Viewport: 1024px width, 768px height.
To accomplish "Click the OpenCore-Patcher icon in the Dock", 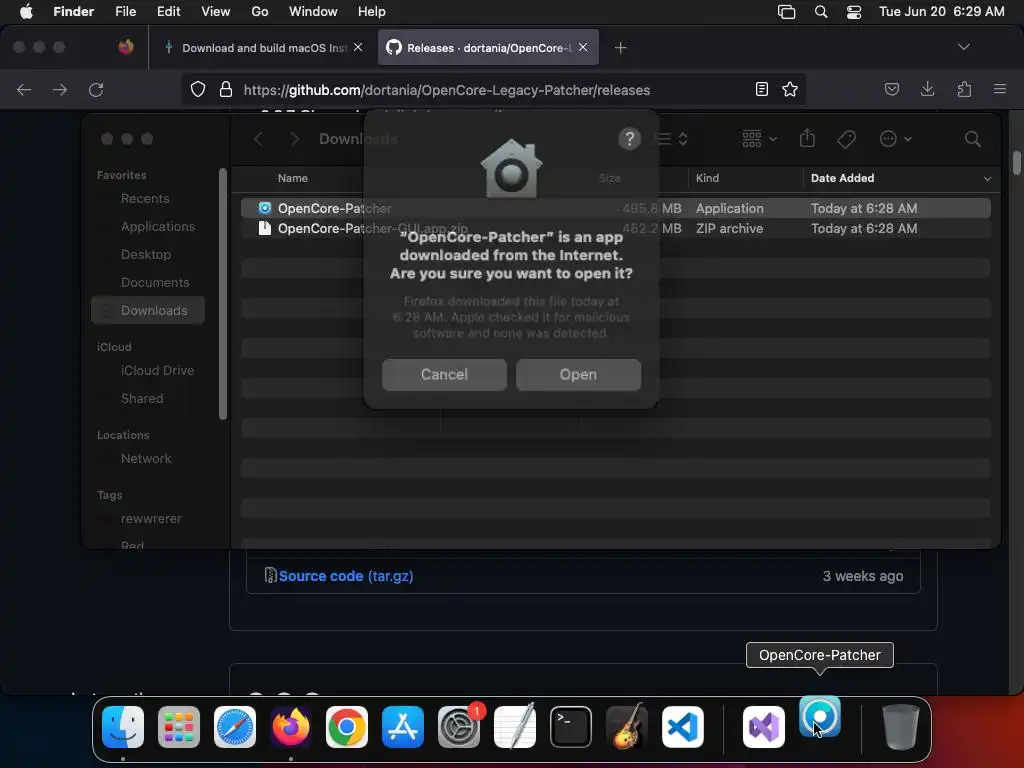I will pyautogui.click(x=820, y=717).
